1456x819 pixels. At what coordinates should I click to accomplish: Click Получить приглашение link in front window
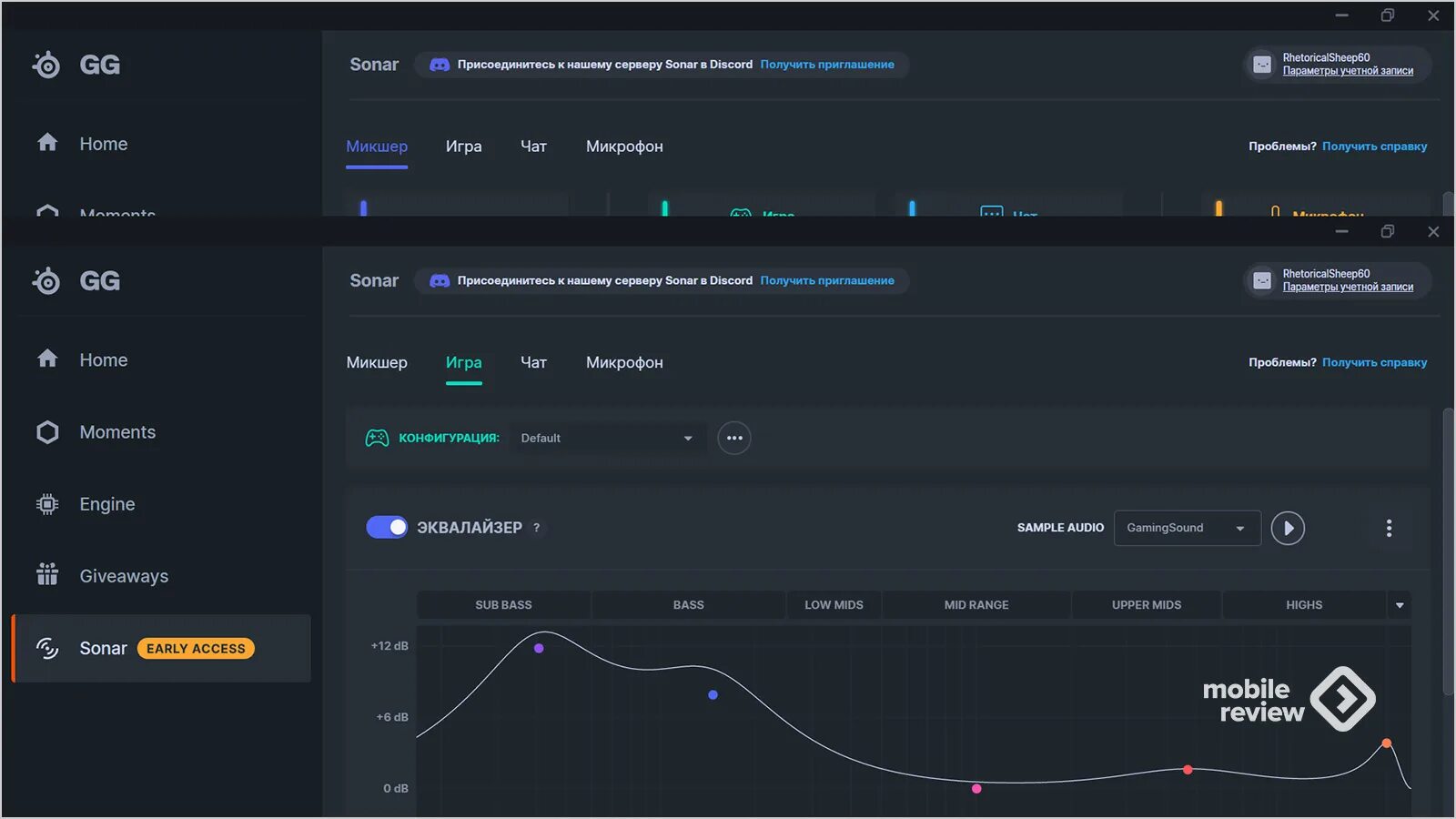click(827, 281)
